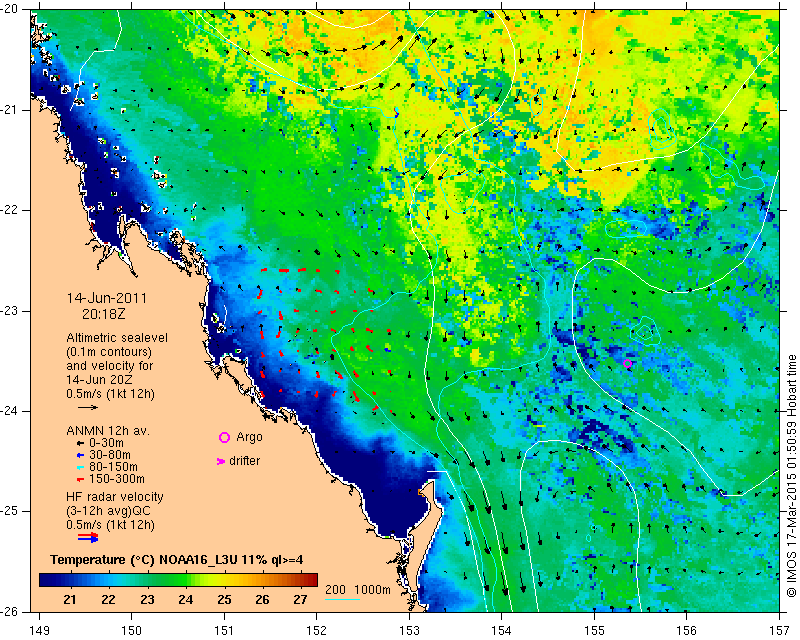This screenshot has height=640, width=800.
Task: Click the IMOS copyright timestamp text
Action: coord(791,476)
